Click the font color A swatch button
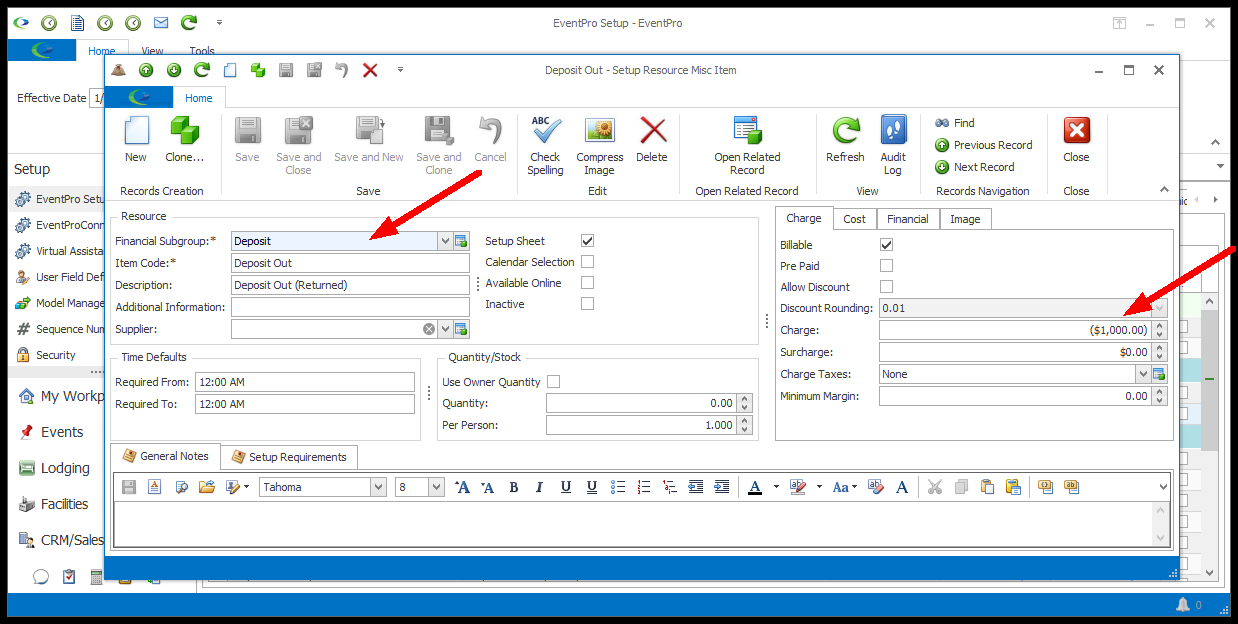This screenshot has height=624, width=1238. [x=755, y=487]
